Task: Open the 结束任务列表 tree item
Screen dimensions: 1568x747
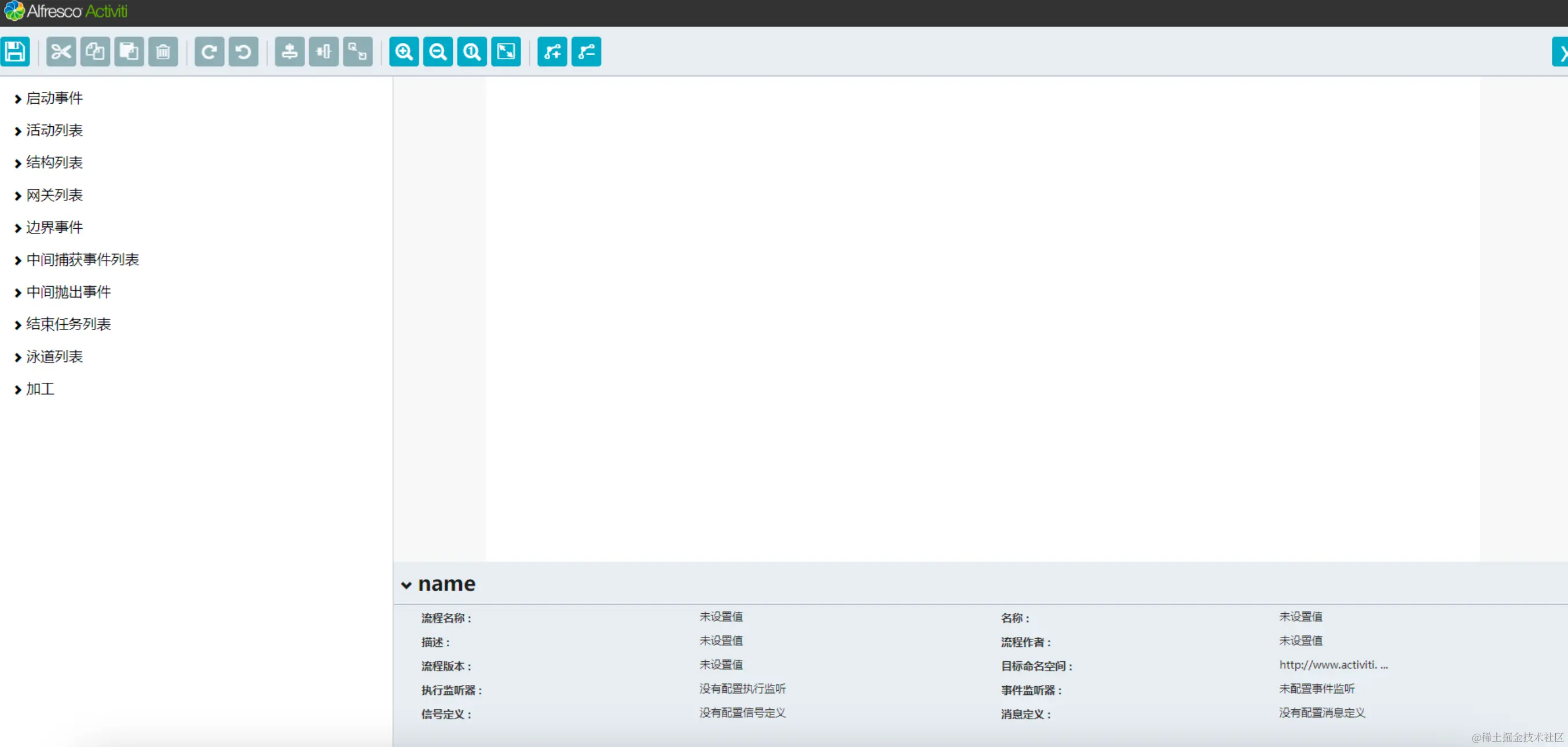Action: point(68,324)
